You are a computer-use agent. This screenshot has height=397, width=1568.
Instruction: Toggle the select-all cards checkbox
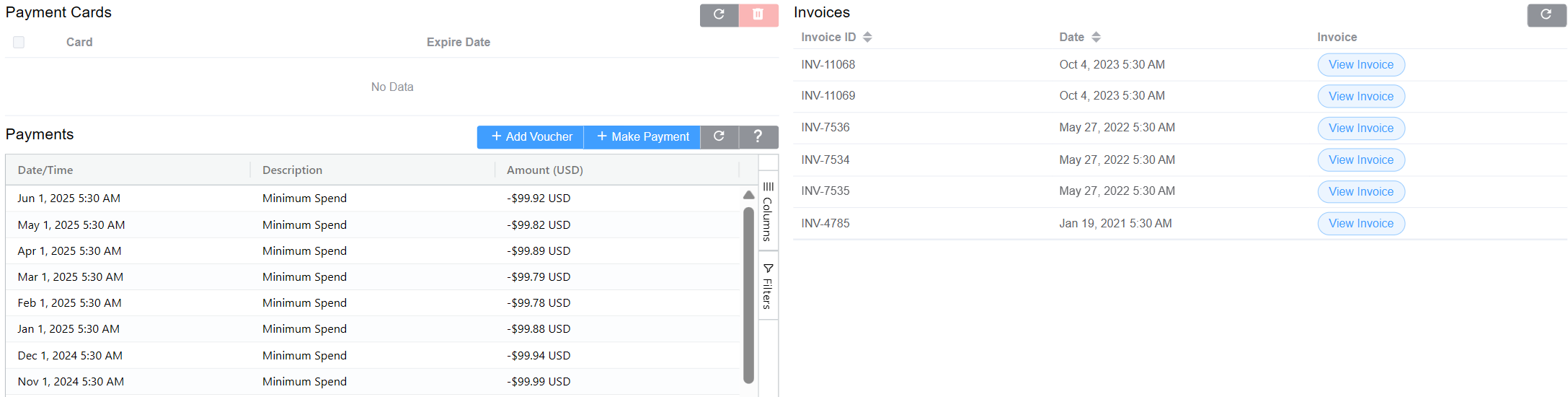(19, 43)
